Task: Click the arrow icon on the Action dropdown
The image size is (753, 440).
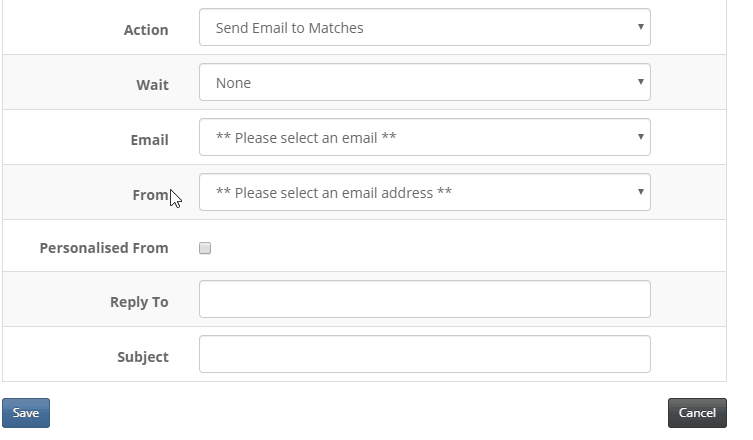Action: (x=641, y=27)
